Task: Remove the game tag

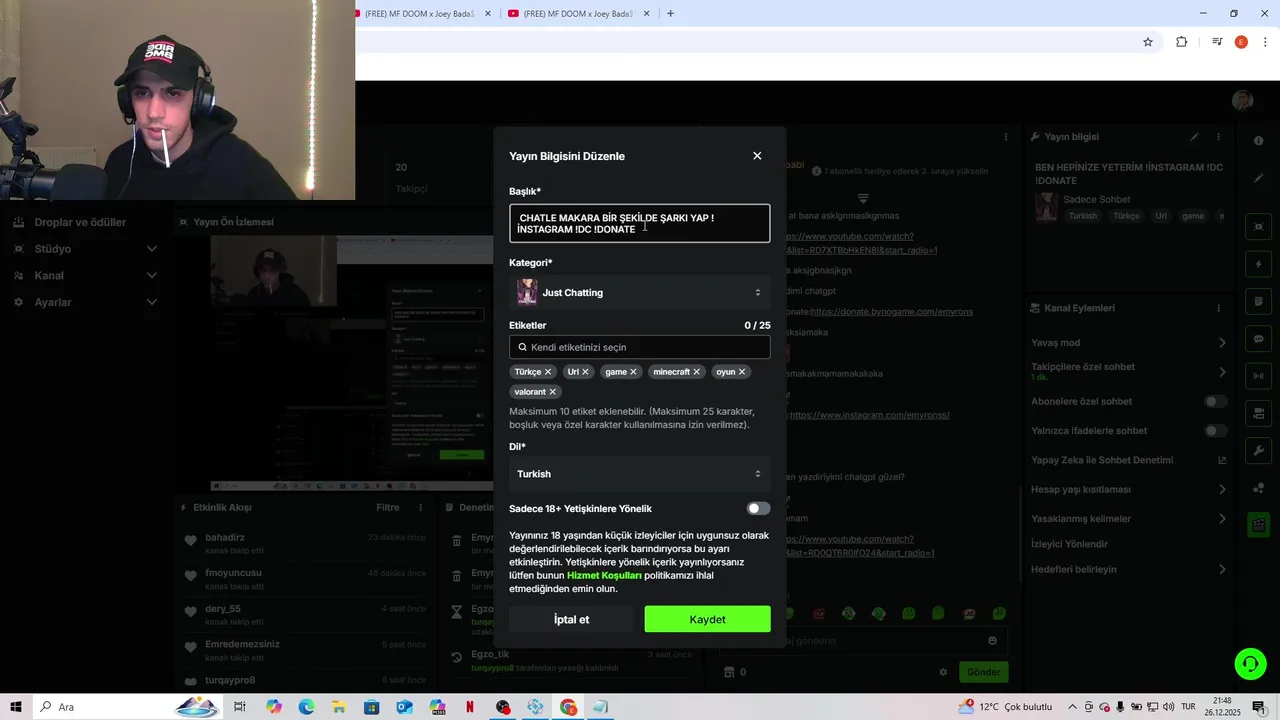Action: 633,372
